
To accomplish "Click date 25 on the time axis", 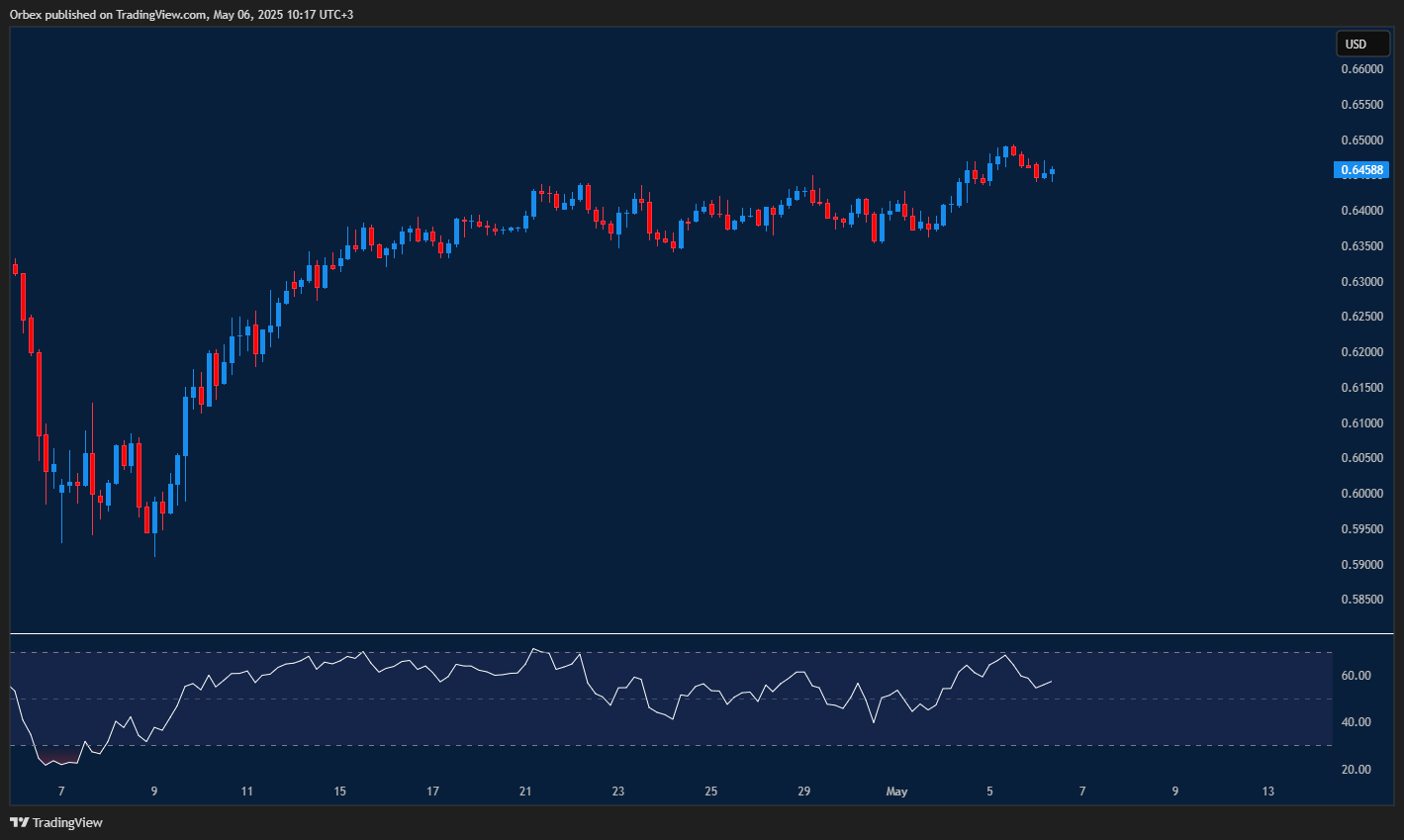I will click(710, 792).
